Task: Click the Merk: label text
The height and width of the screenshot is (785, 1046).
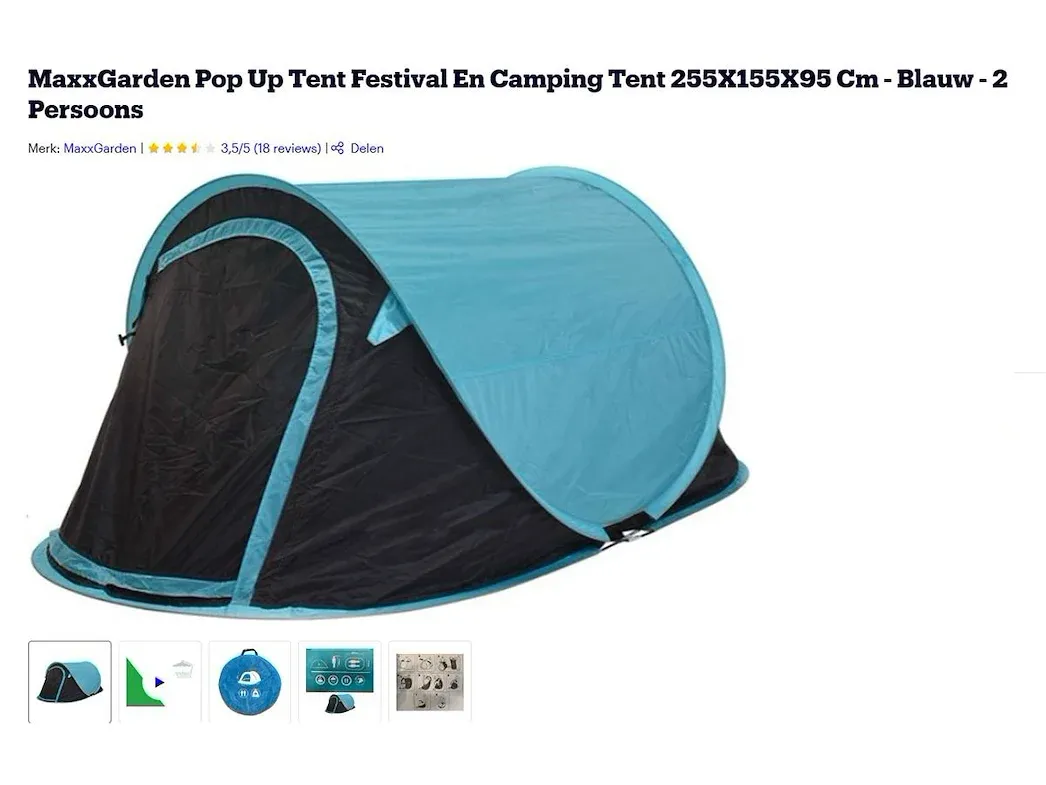Action: pos(43,148)
